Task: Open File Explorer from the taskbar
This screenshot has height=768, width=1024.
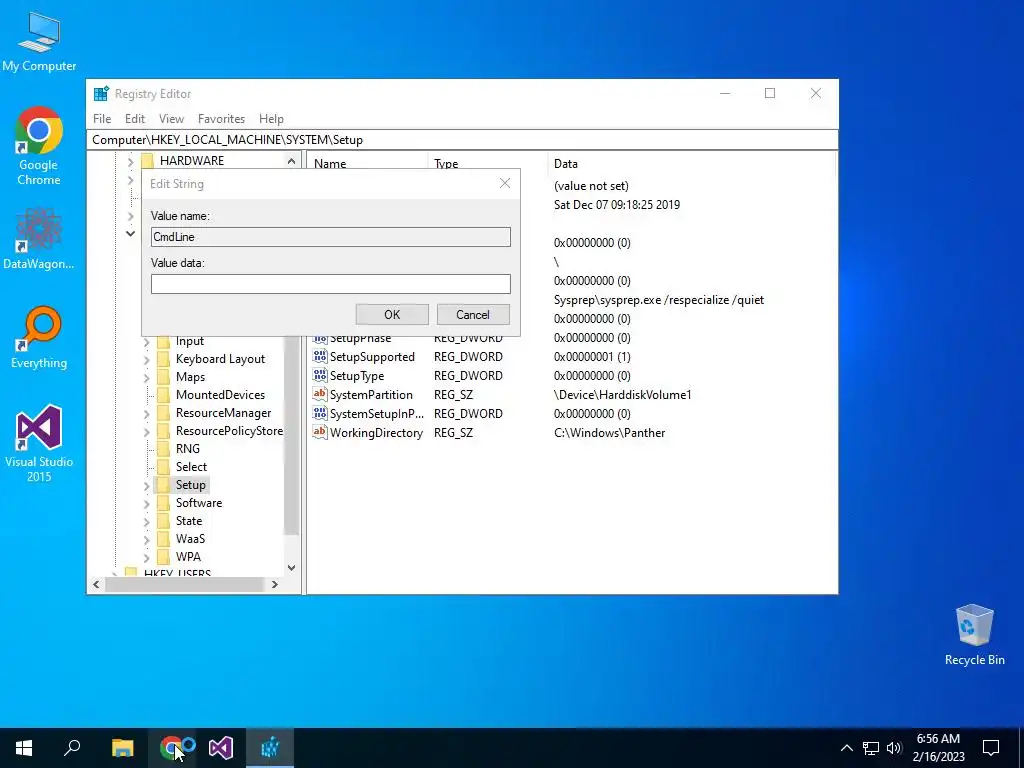Action: [x=122, y=748]
